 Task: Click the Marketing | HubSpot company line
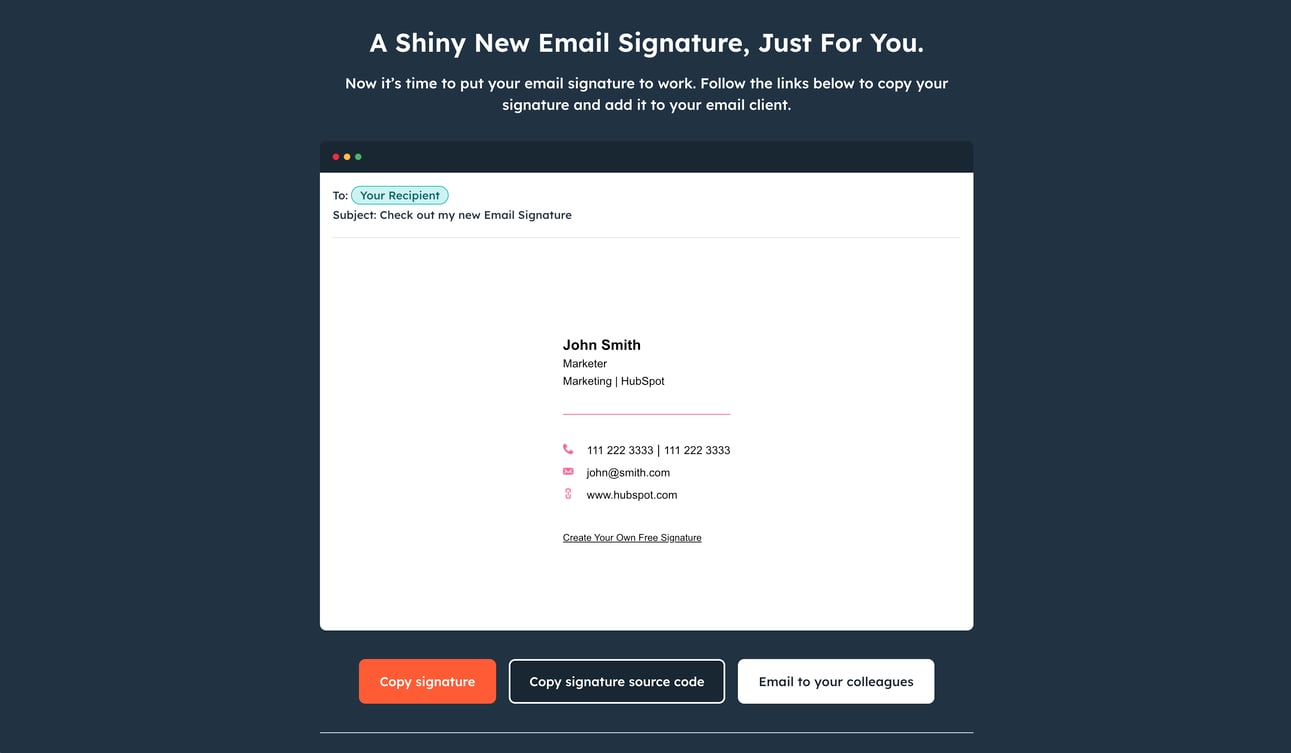point(613,381)
